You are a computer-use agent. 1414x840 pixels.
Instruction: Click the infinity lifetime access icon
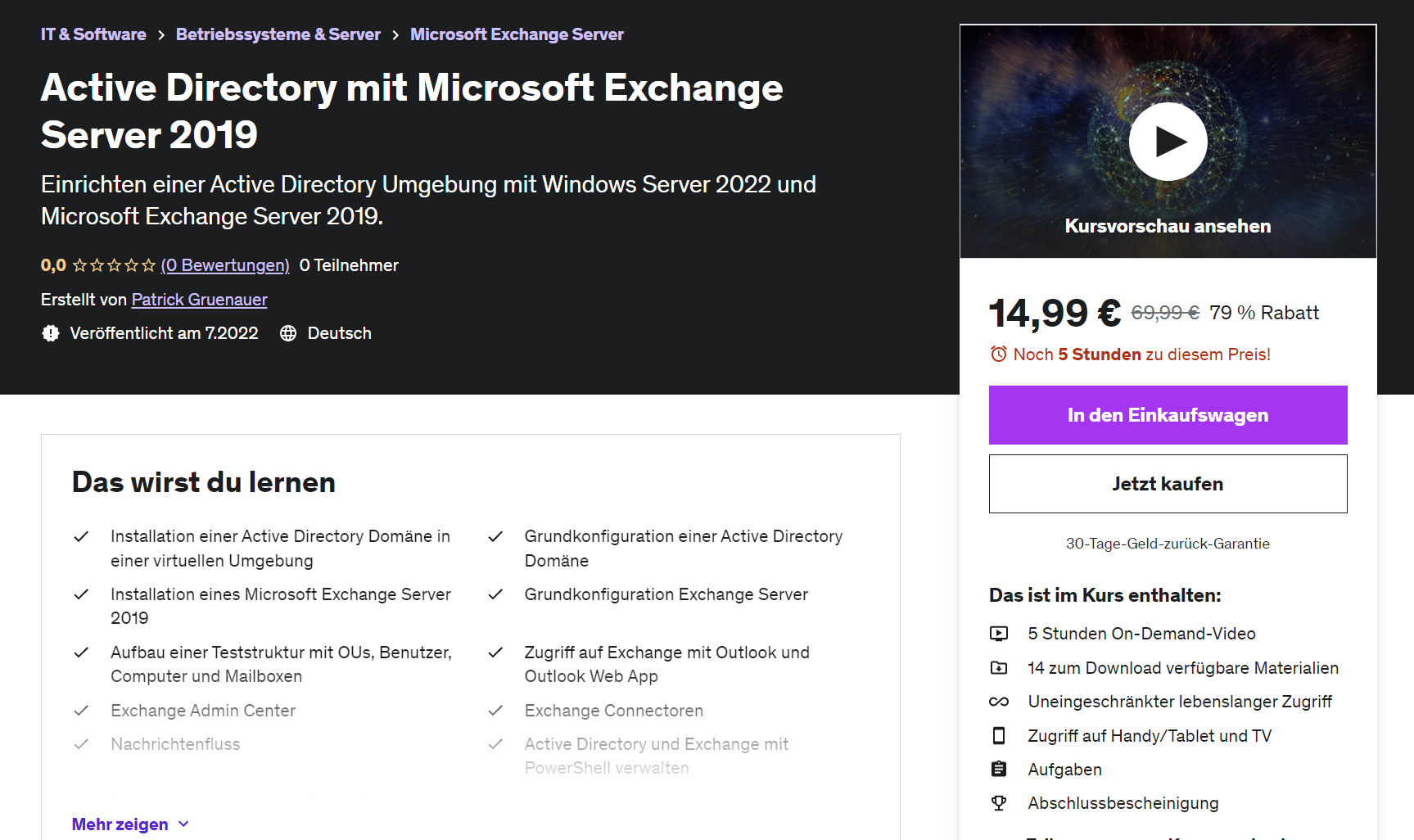pos(999,702)
